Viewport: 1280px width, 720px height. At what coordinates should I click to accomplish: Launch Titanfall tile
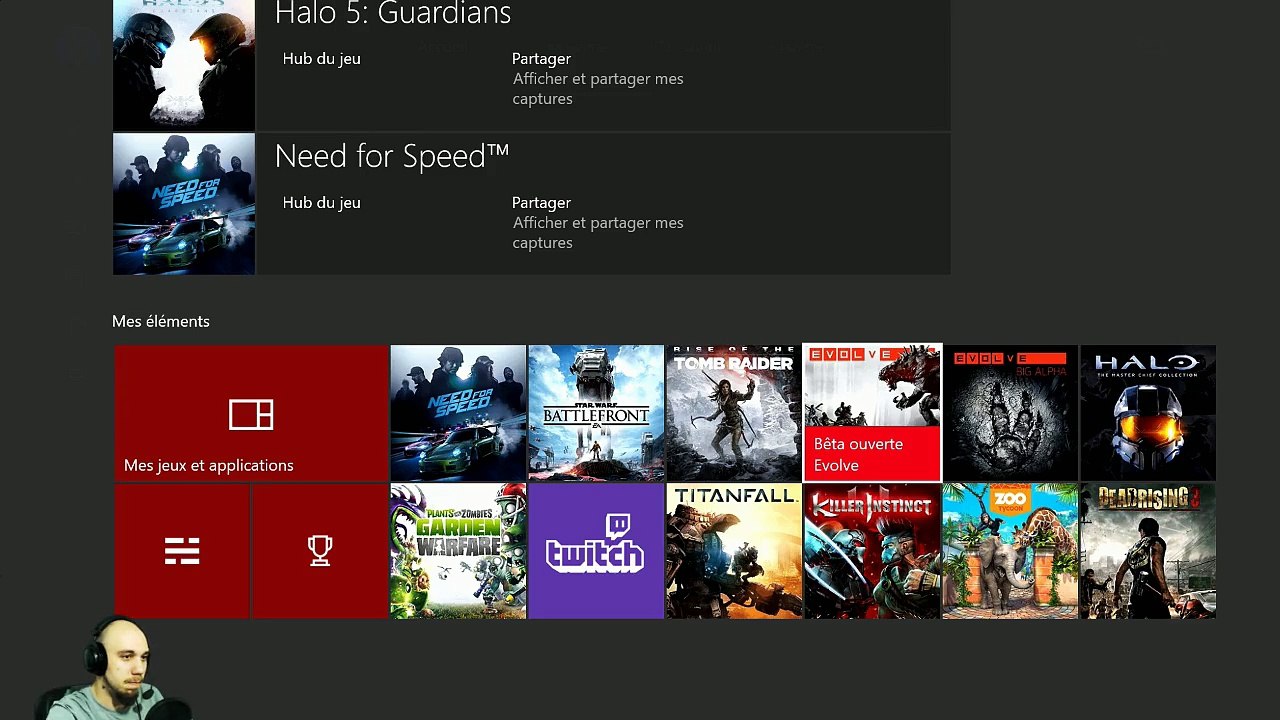[734, 551]
